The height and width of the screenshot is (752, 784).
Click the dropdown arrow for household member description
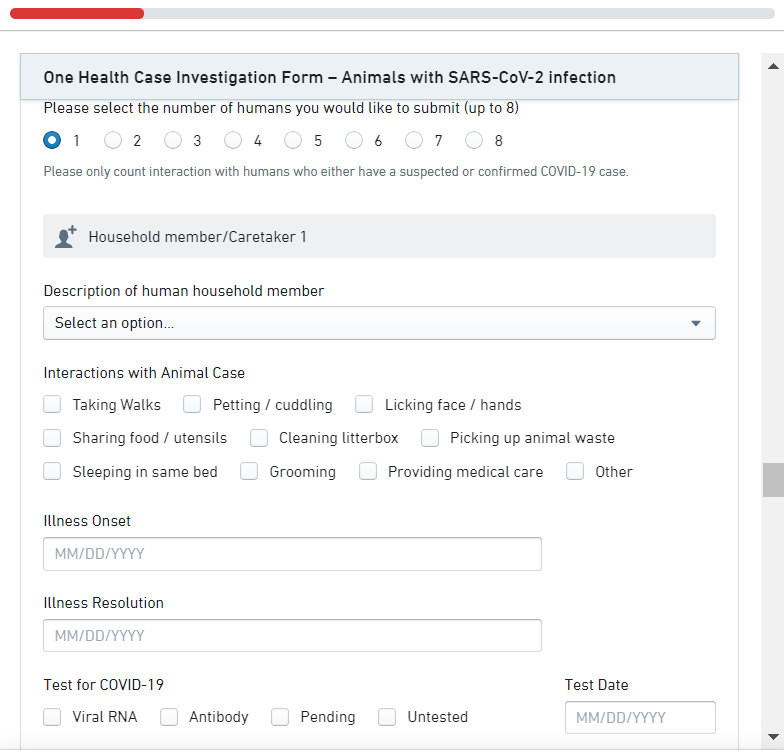[x=696, y=323]
